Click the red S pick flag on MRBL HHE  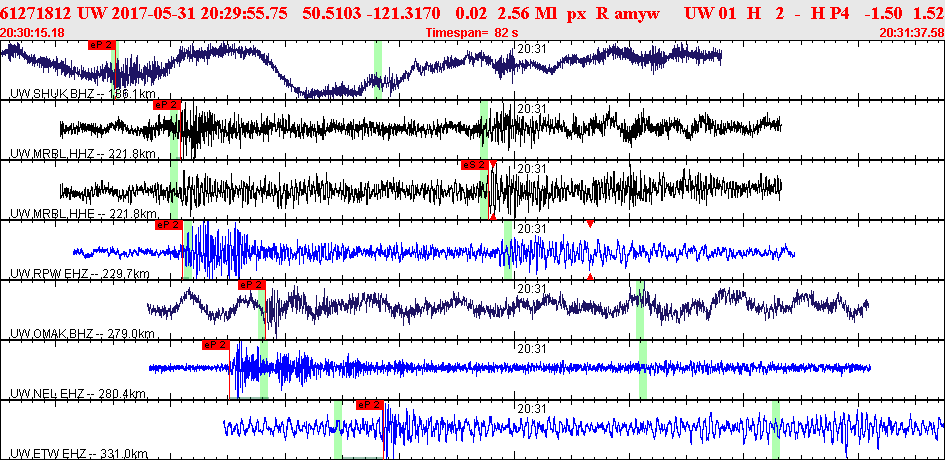(x=474, y=165)
